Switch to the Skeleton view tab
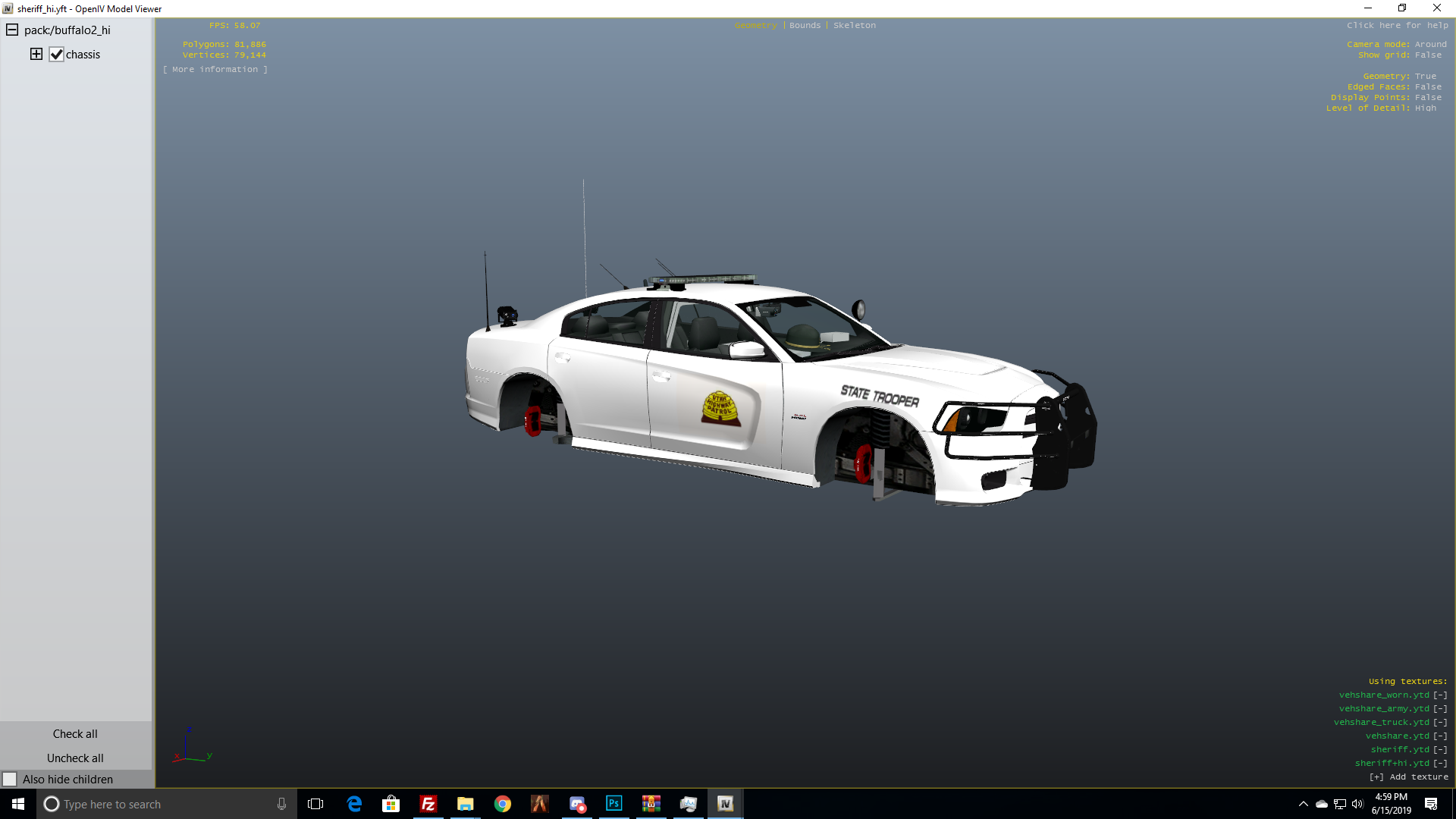1456x819 pixels. [x=855, y=26]
